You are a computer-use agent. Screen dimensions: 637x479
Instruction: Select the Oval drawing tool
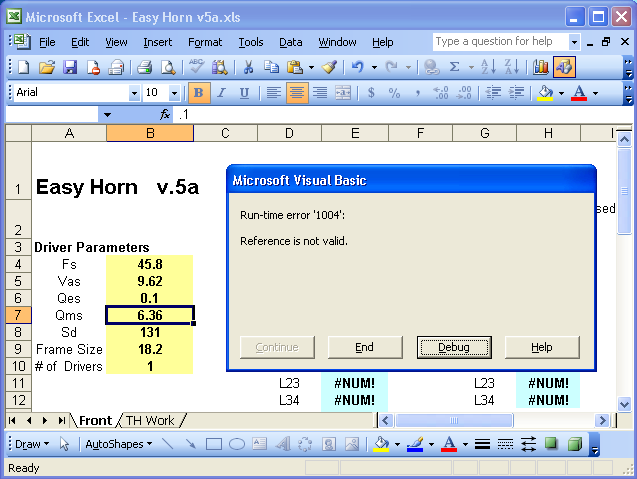[237, 444]
